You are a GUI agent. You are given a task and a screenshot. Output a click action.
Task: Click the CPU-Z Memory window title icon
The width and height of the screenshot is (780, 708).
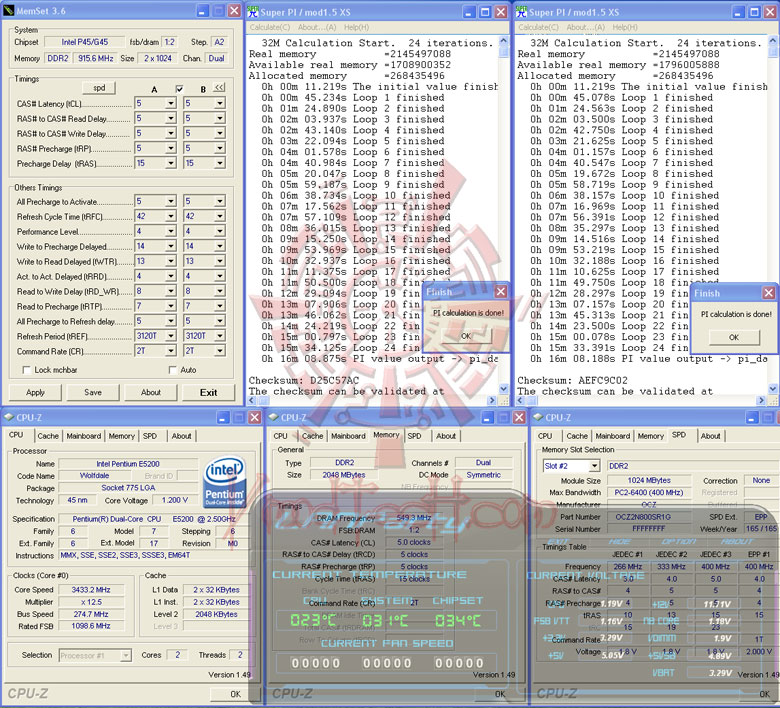pyautogui.click(x=274, y=417)
